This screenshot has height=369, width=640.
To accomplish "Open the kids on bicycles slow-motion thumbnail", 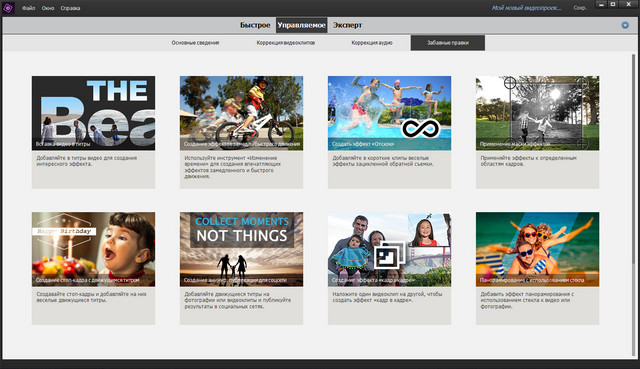I will click(241, 113).
